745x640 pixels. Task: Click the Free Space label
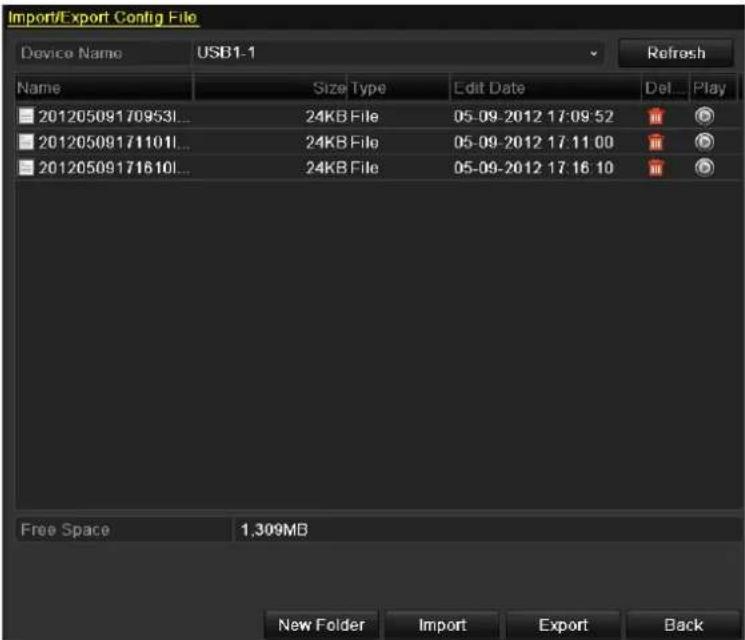pos(65,530)
